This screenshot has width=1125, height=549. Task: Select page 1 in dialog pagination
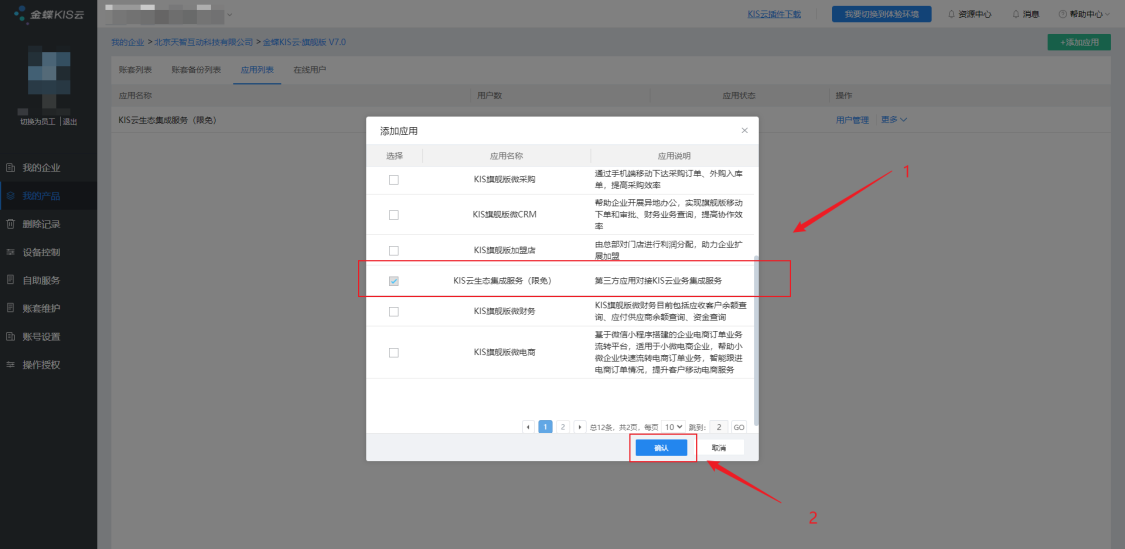545,427
